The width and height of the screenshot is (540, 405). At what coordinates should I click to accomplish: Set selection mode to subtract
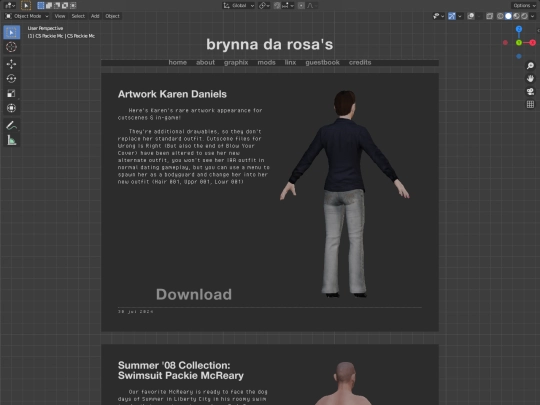pos(57,5)
